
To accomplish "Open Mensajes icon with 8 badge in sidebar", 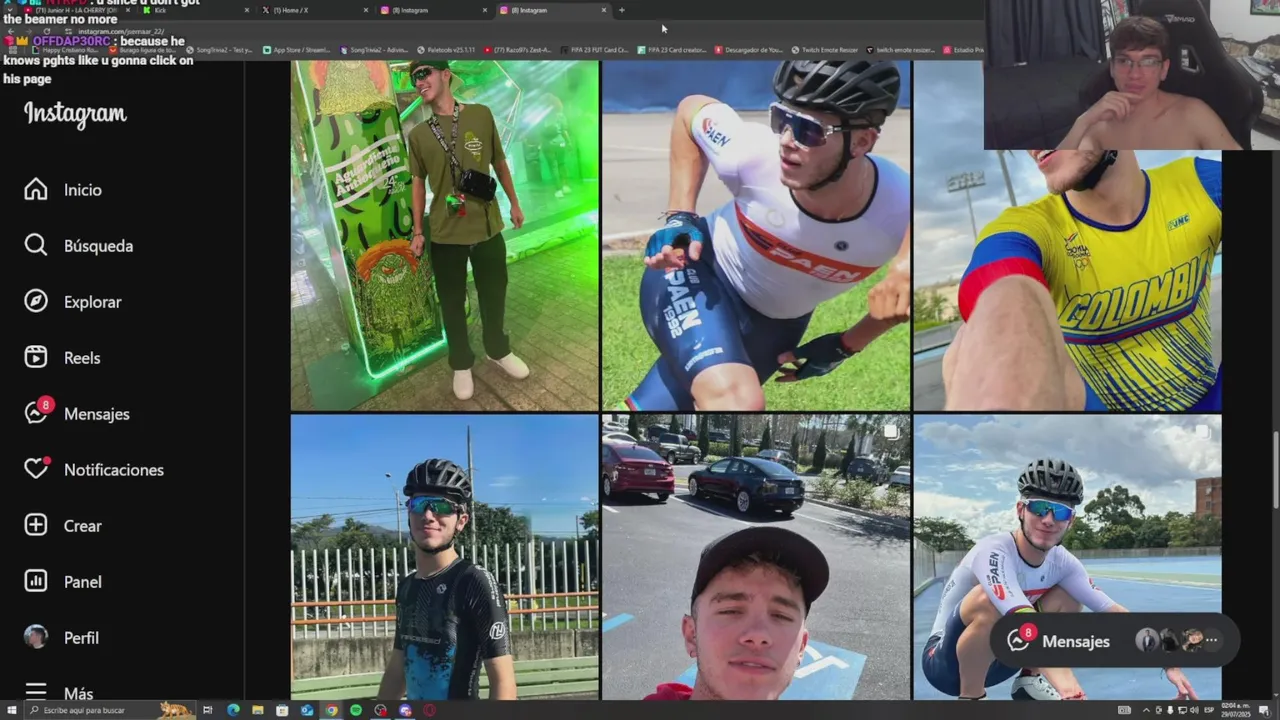I will pos(37,412).
